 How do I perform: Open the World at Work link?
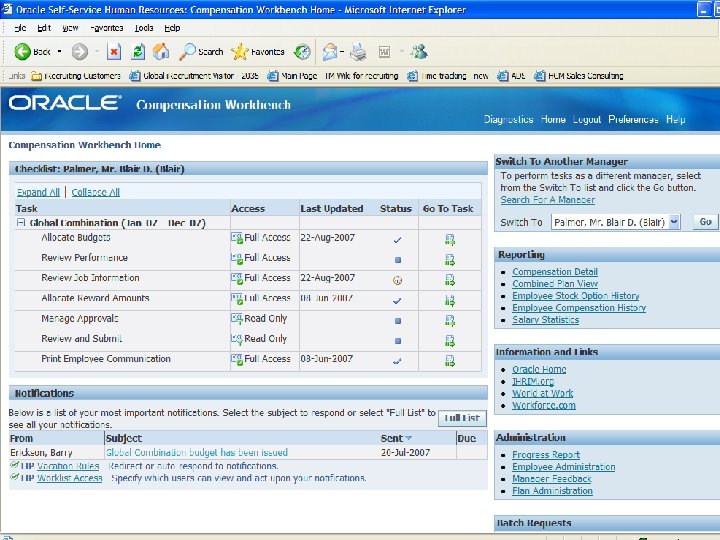point(542,393)
